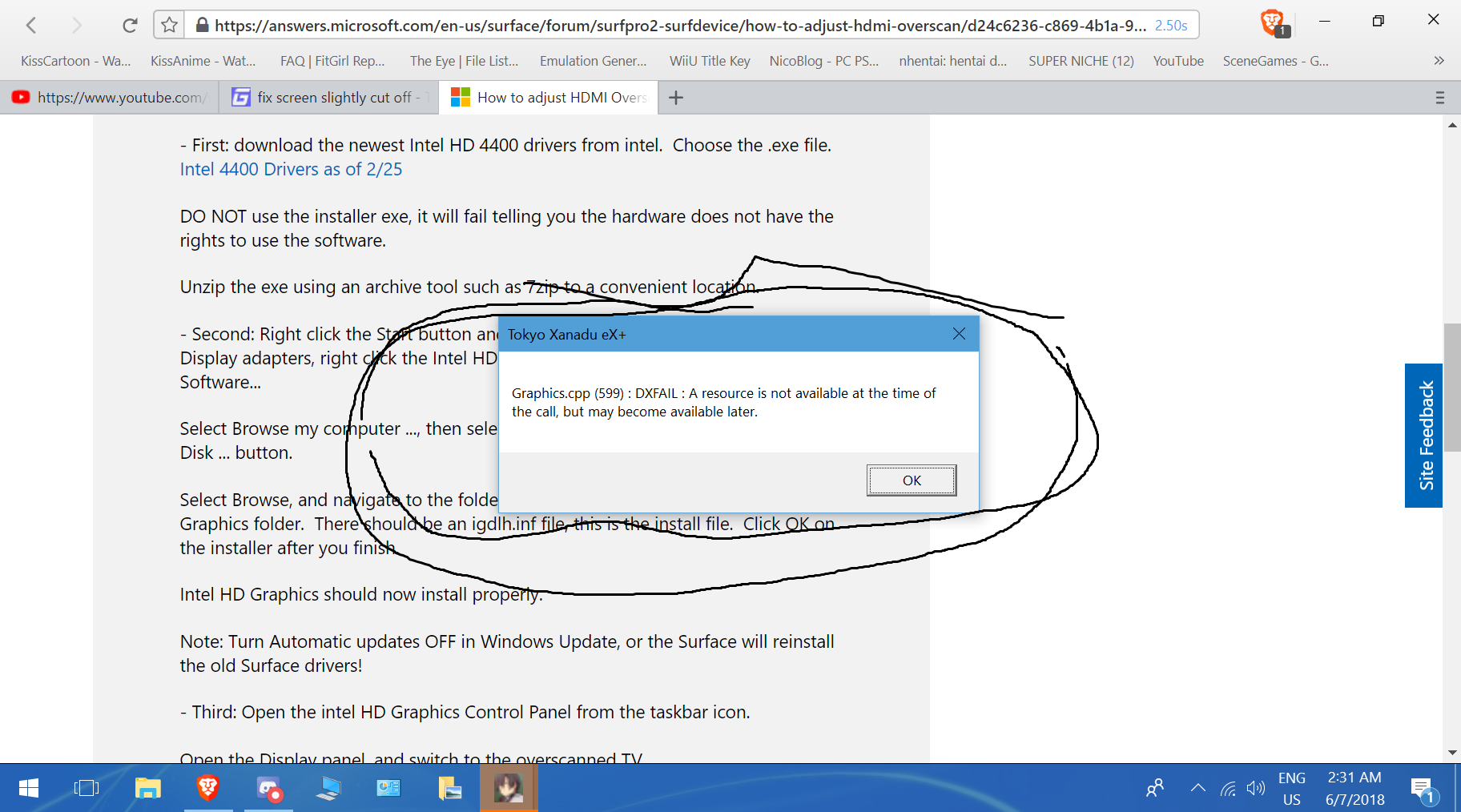Open the KissAnime bookmark
The width and height of the screenshot is (1461, 812).
click(x=203, y=61)
